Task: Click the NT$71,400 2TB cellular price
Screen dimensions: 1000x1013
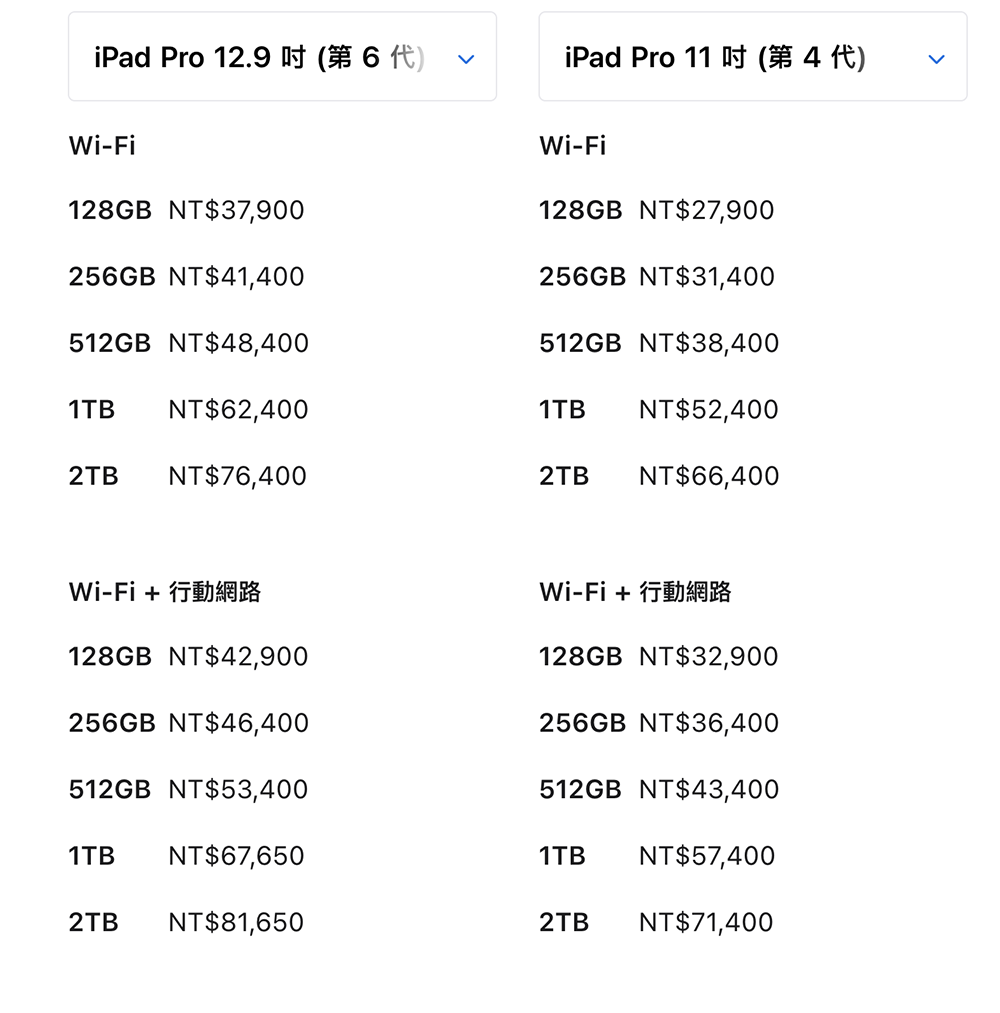Action: [x=706, y=922]
